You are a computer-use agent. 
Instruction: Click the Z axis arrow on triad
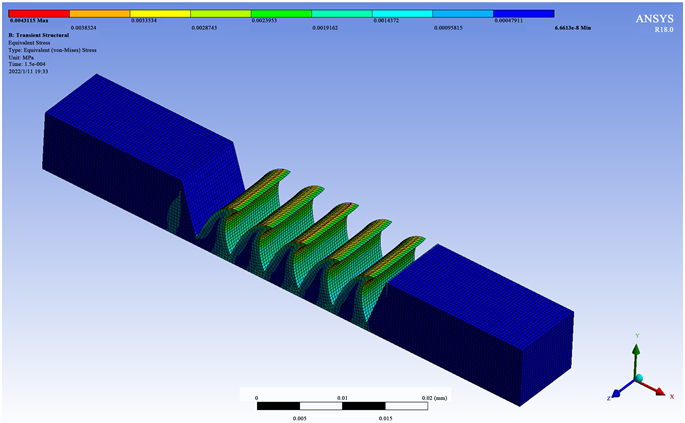pos(616,393)
